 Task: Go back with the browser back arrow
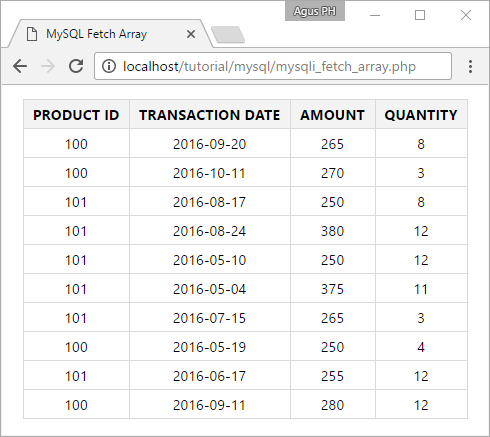coord(20,66)
